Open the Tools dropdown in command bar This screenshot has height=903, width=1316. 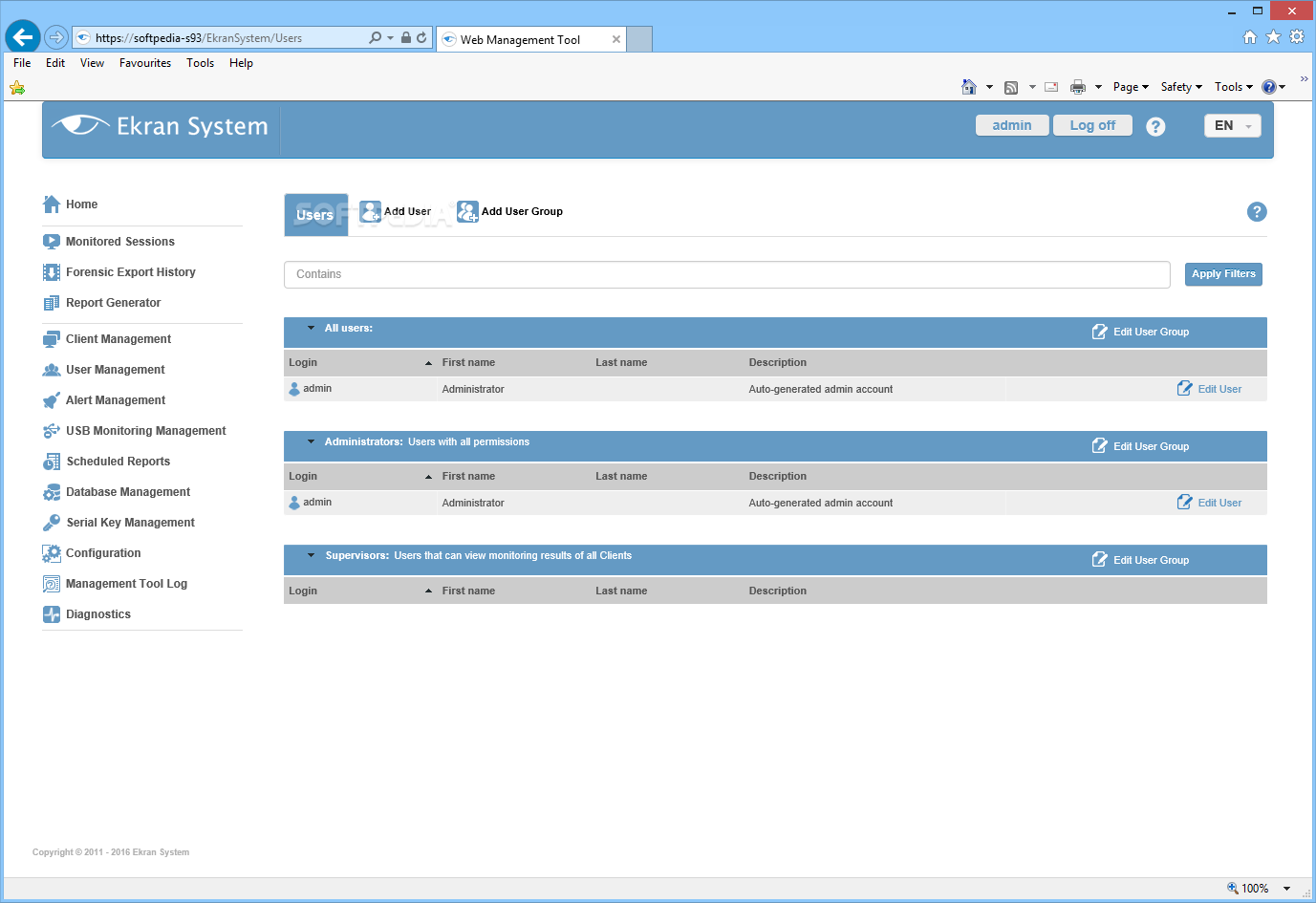tap(1234, 87)
